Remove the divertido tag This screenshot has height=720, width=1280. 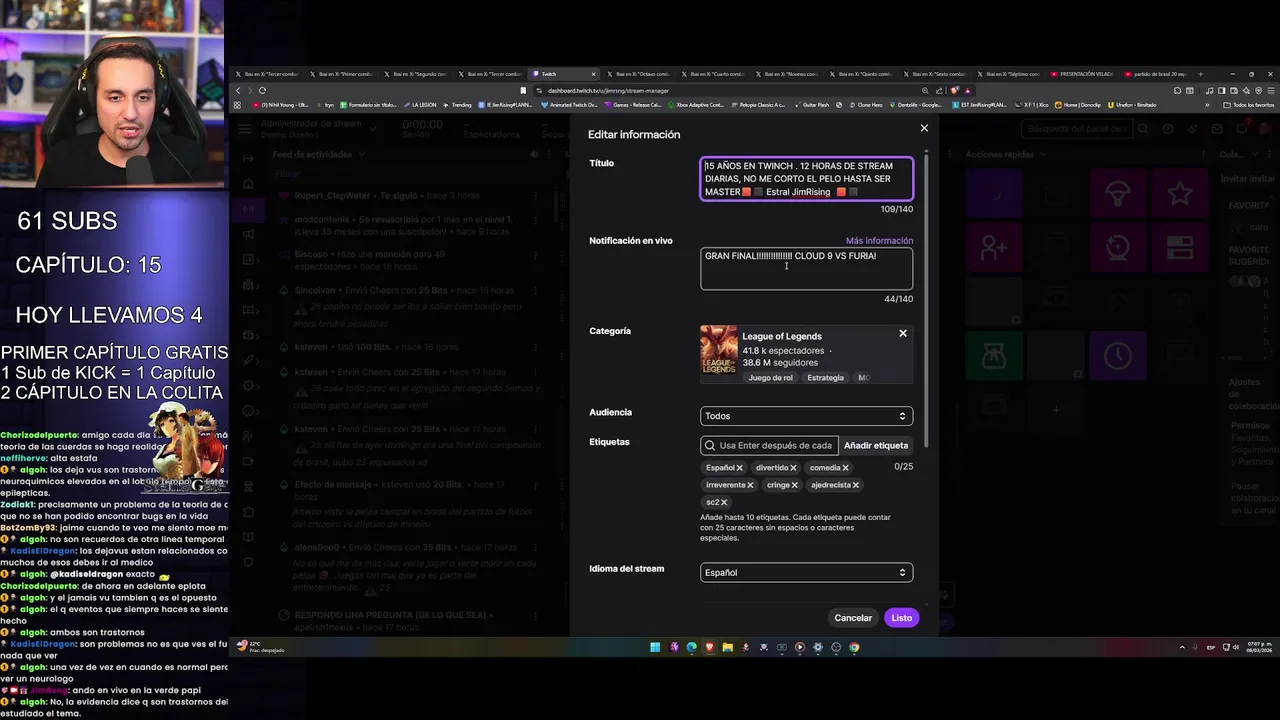(x=793, y=468)
